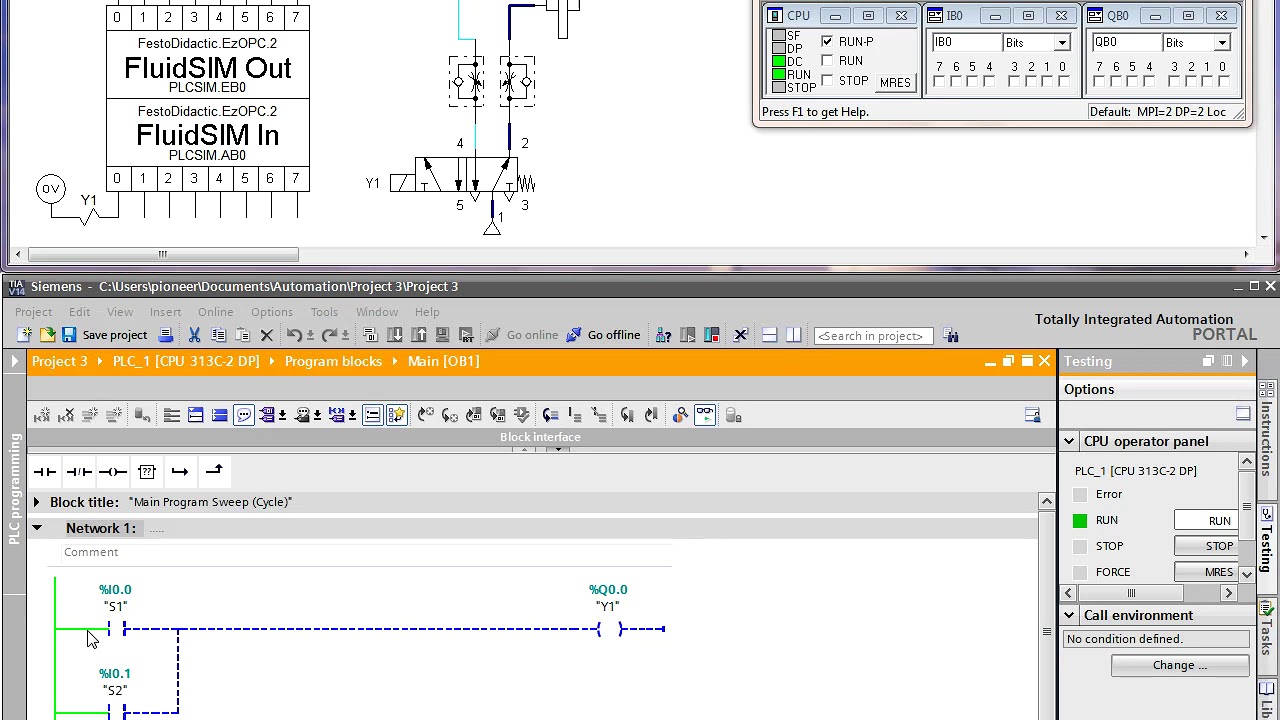Click the Print icon in toolbar

[x=166, y=335]
